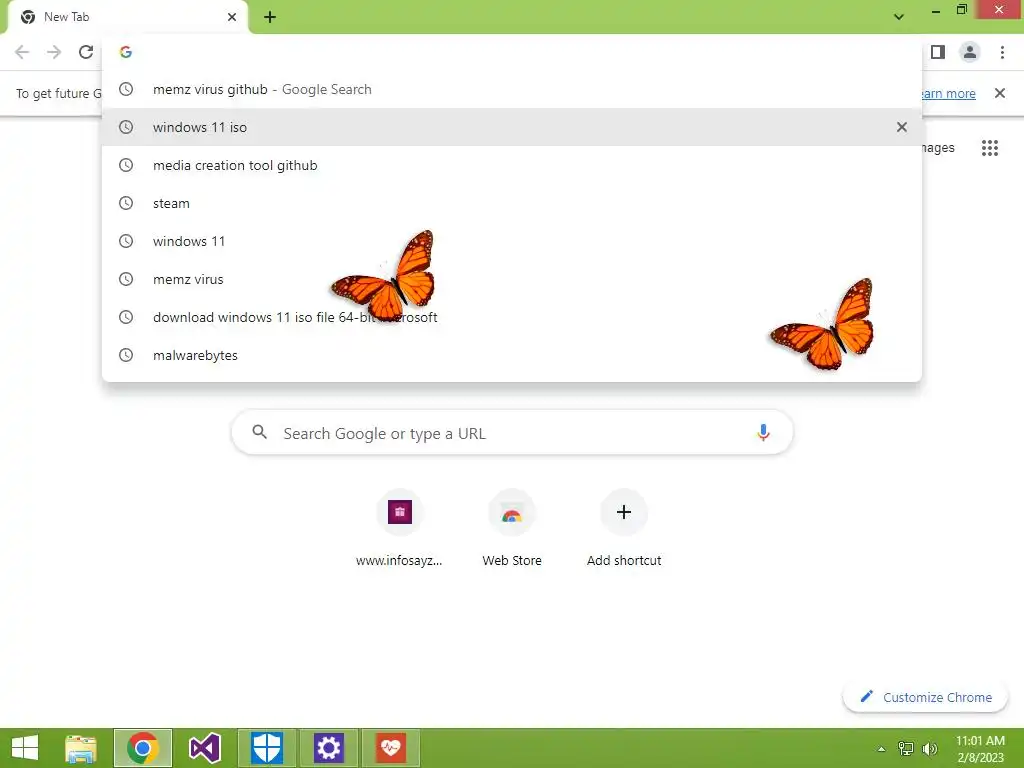1024x768 pixels.
Task: Open the tab search dropdown arrow
Action: pyautogui.click(x=899, y=17)
